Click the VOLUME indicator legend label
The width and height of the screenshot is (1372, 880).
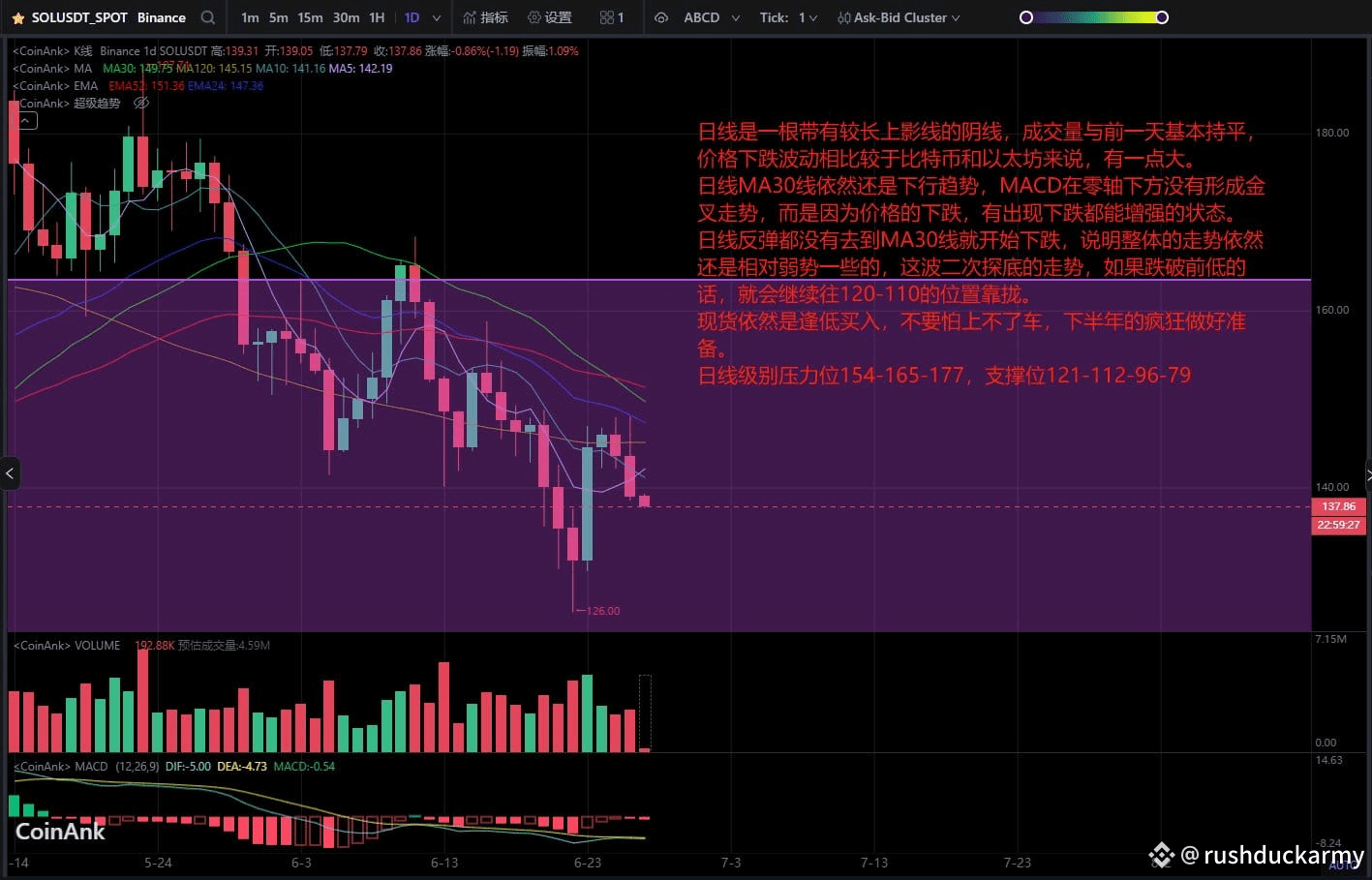pyautogui.click(x=67, y=646)
